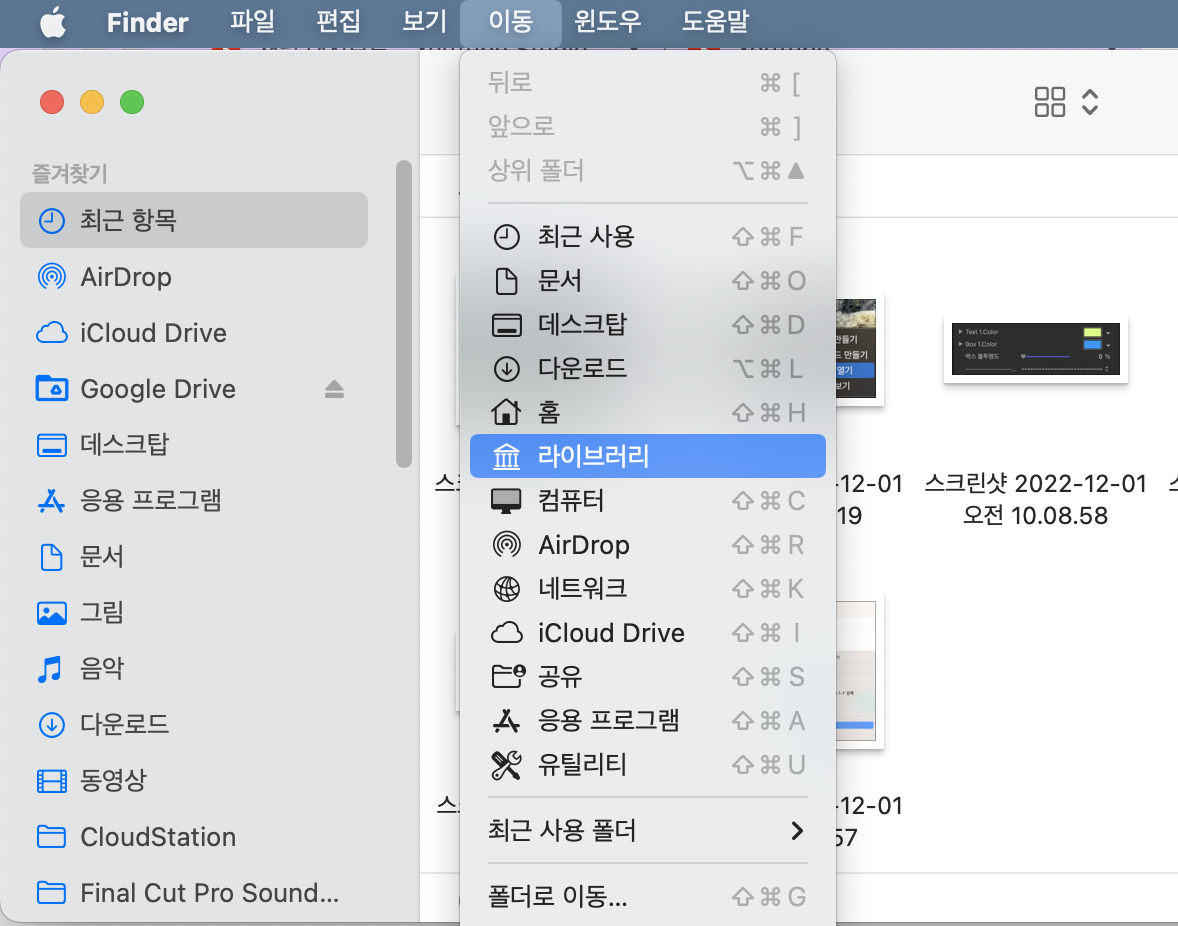Screen dimensions: 1178x926
Task: Choose iCloud Drive in the 이동 menu
Action: (x=648, y=632)
